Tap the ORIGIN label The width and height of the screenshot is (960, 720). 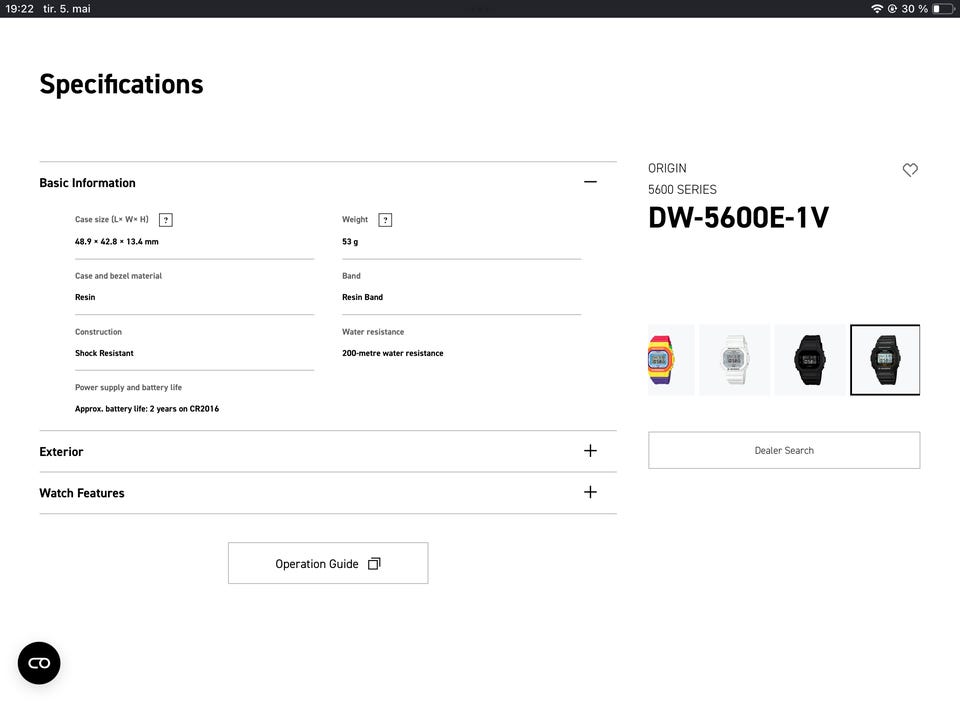coord(667,168)
